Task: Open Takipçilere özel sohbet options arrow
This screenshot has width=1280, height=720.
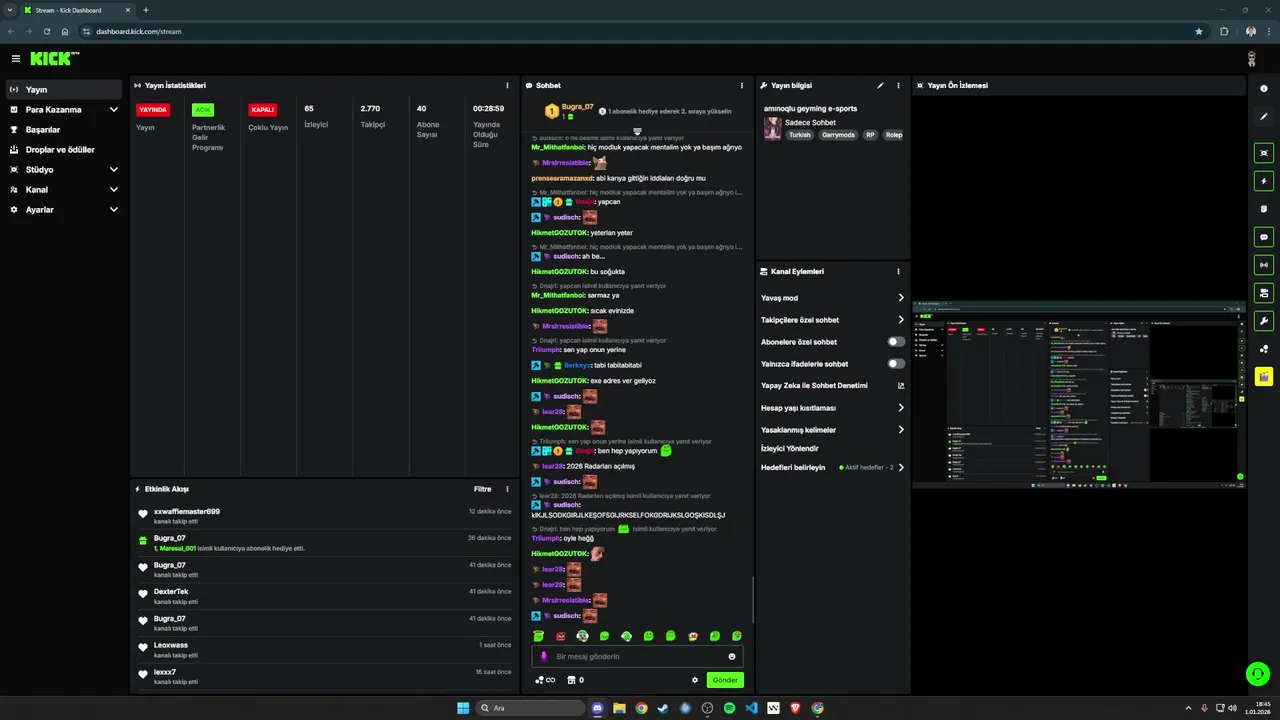Action: pos(901,320)
